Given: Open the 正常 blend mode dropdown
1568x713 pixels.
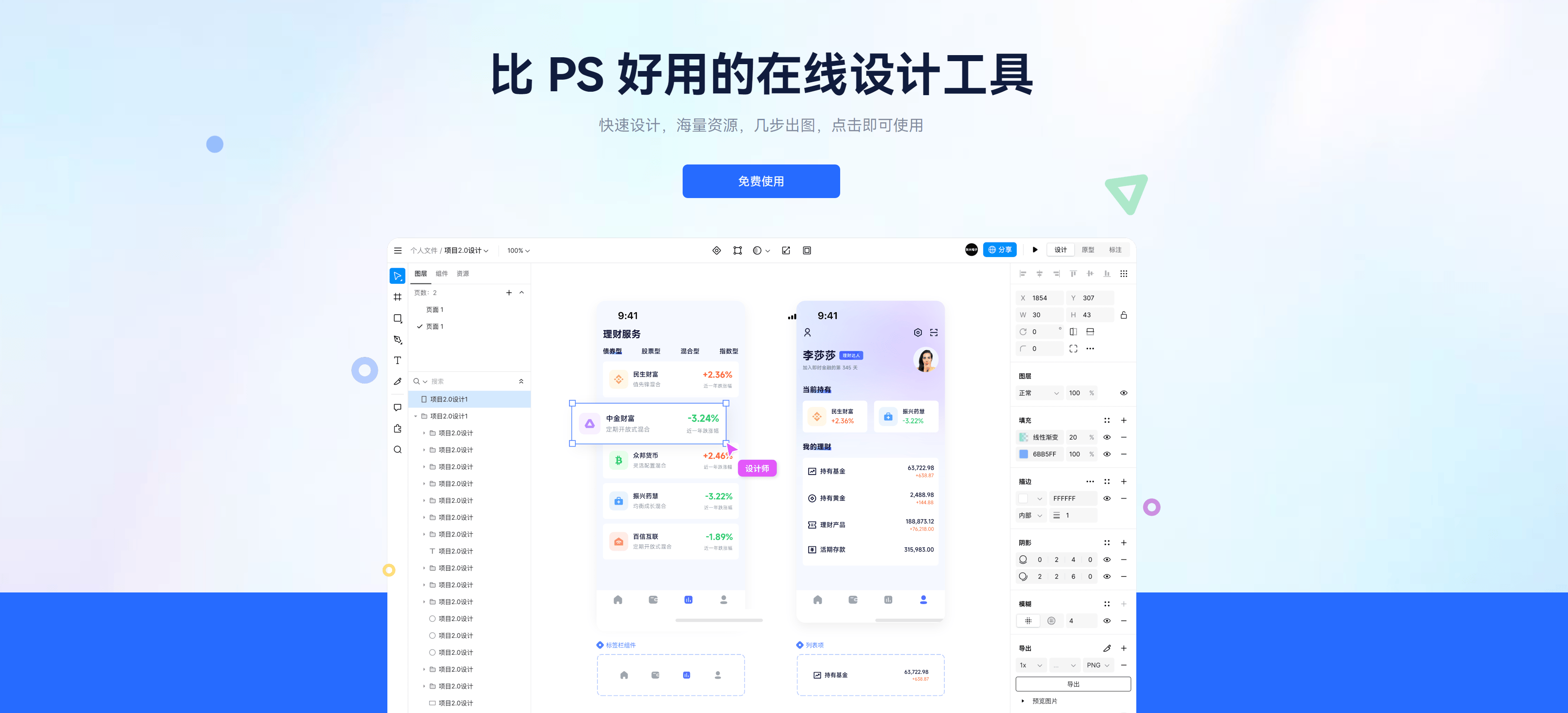Looking at the screenshot, I should [1039, 394].
